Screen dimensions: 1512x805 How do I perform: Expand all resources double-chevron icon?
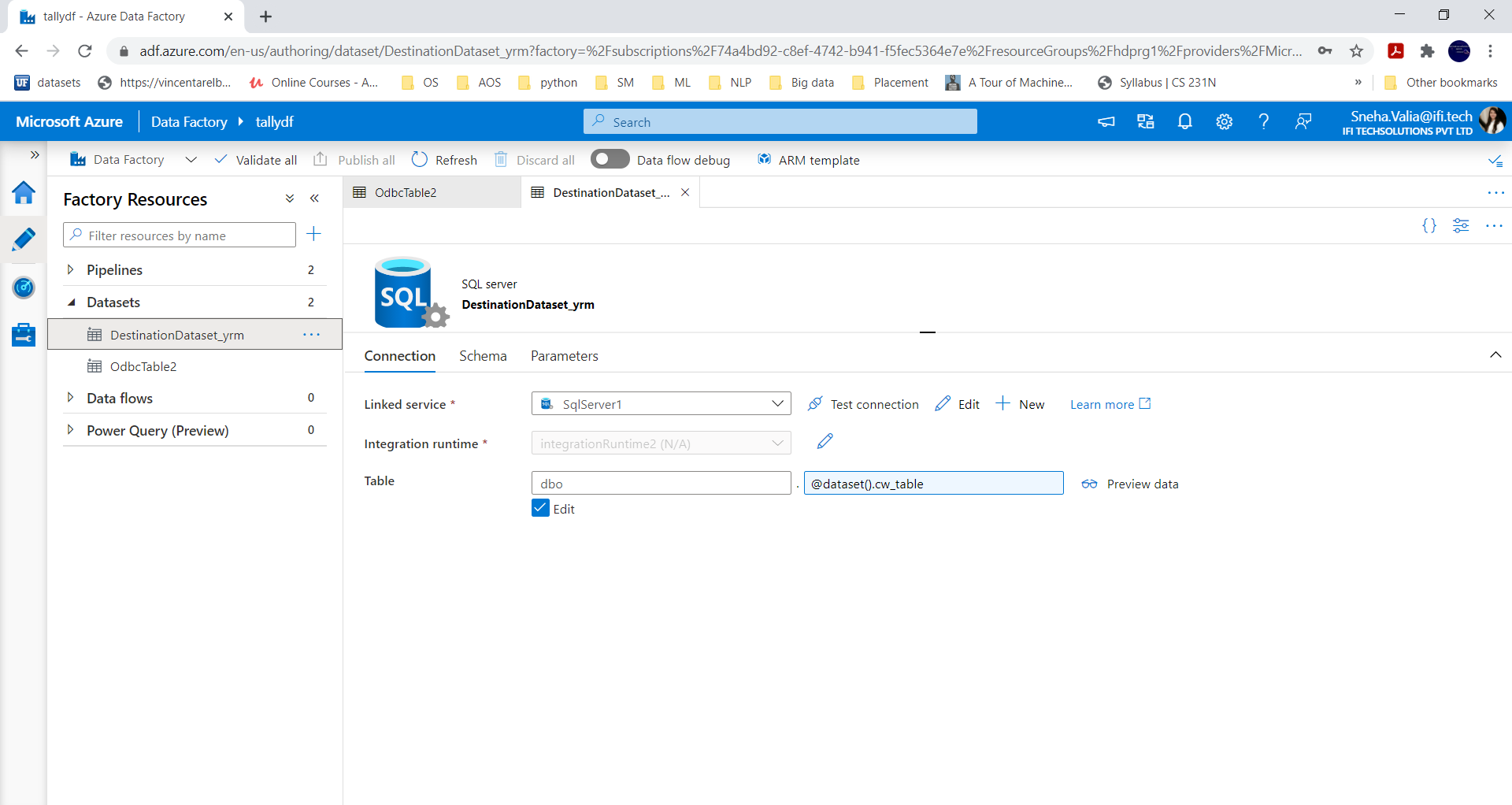[290, 198]
